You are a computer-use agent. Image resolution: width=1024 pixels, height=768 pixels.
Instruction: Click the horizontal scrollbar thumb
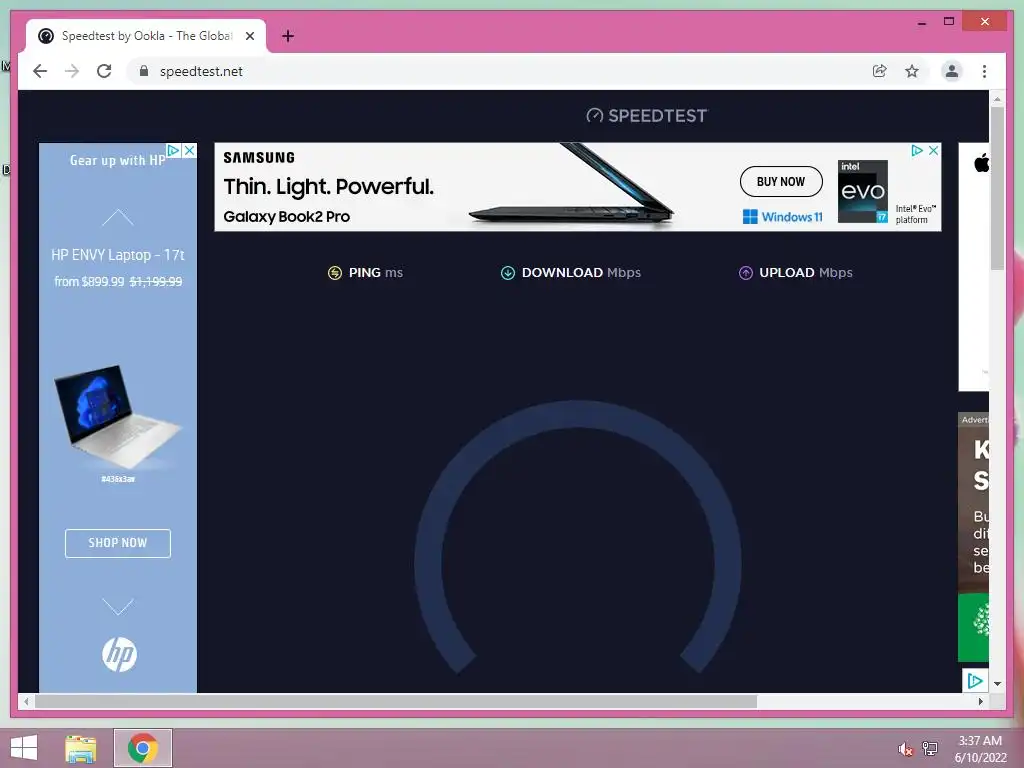point(396,701)
